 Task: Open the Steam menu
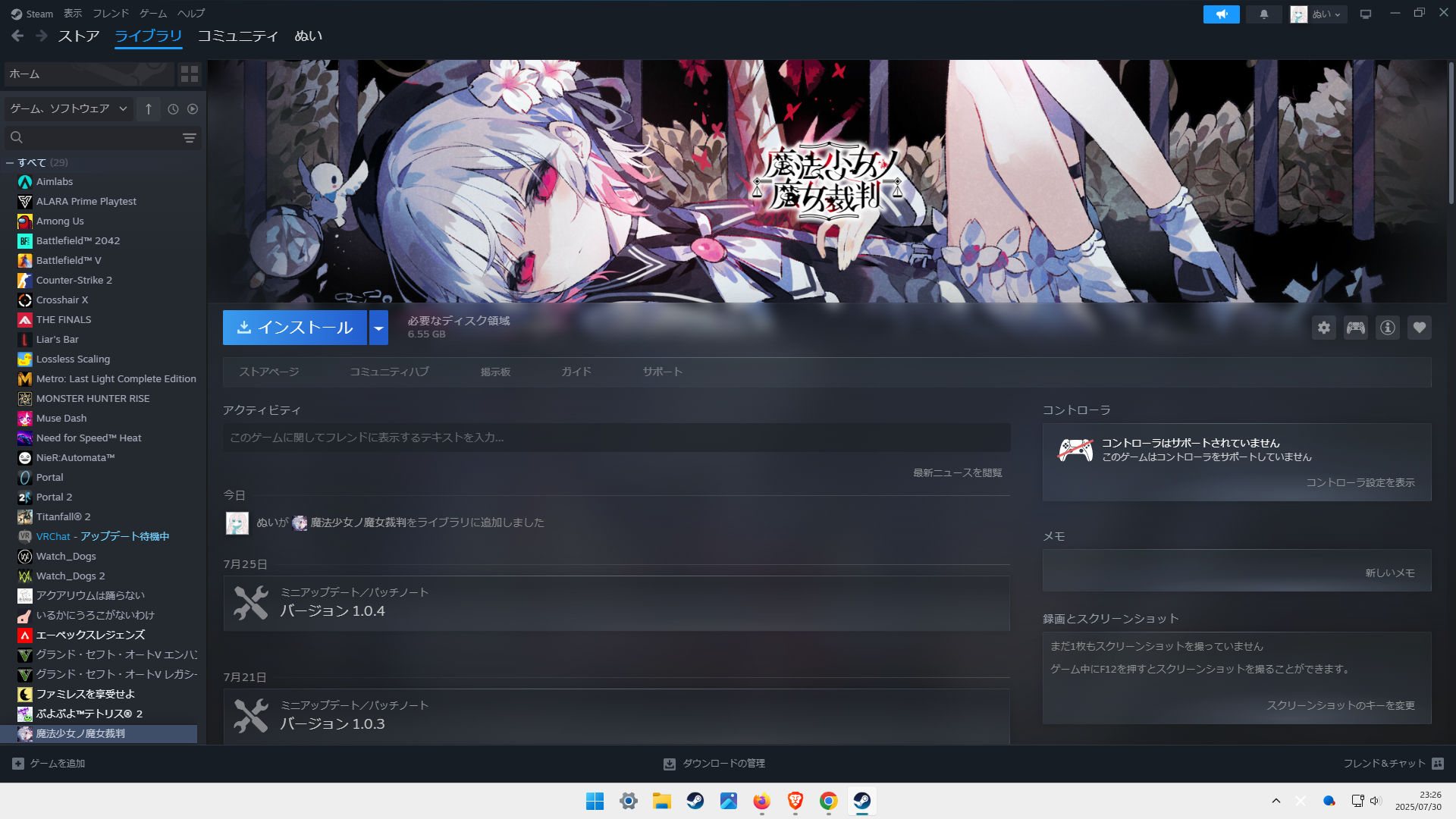[x=33, y=14]
